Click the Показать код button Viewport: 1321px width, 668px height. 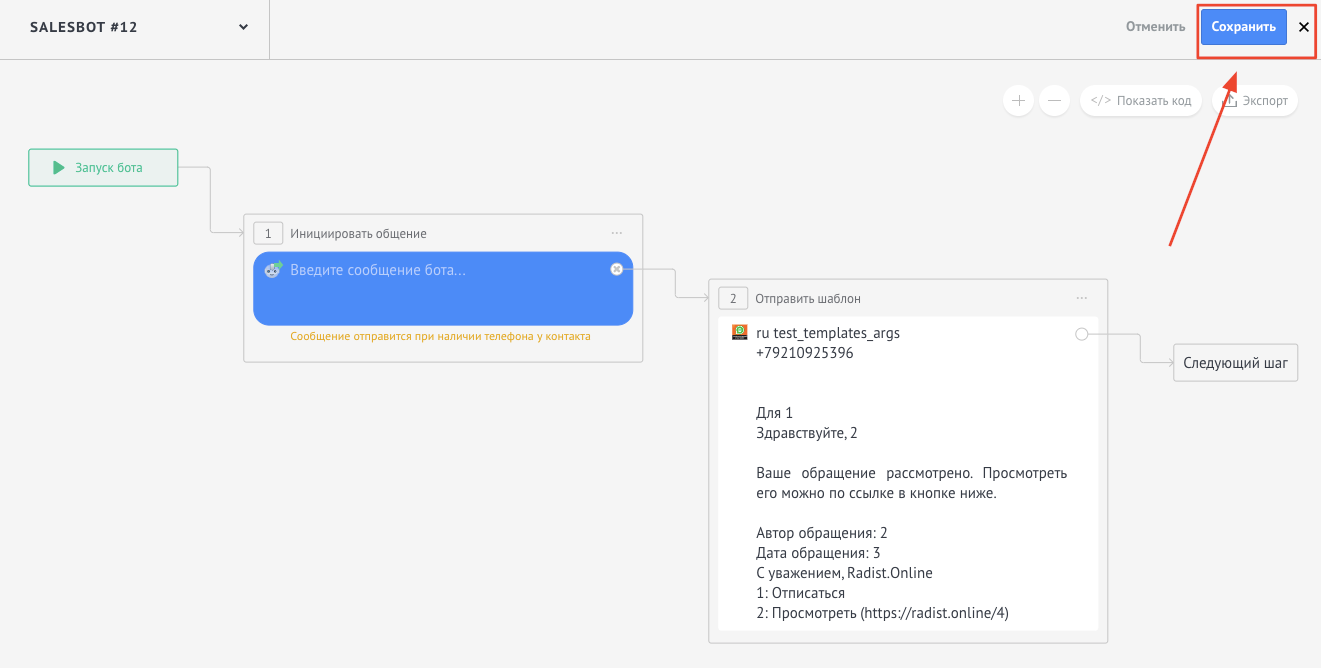(1141, 100)
